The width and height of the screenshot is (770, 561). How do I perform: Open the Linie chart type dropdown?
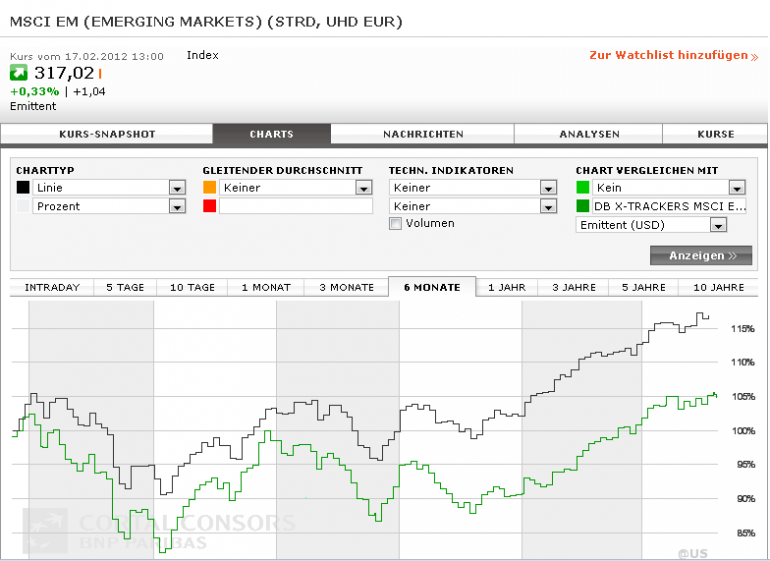(x=109, y=187)
